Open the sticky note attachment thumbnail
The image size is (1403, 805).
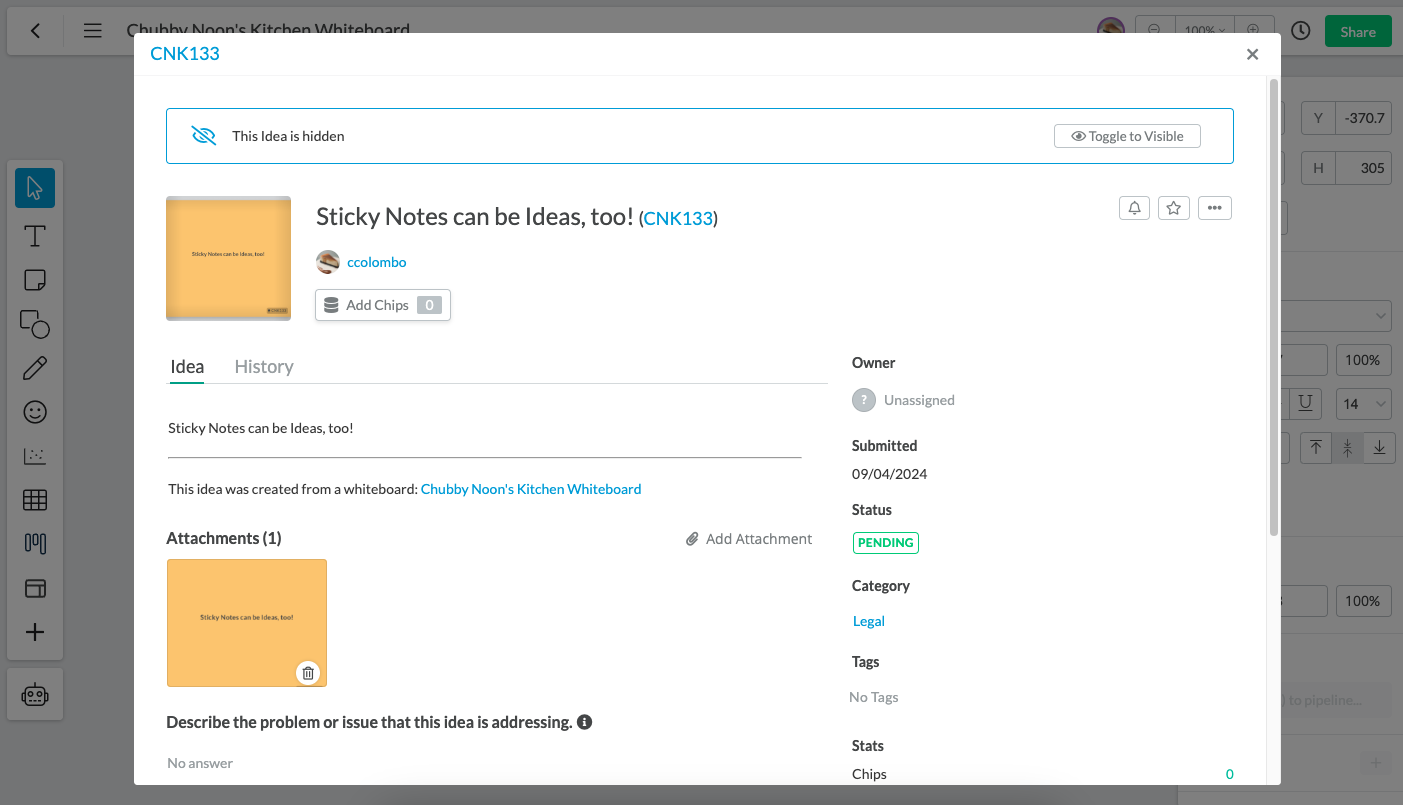click(247, 623)
